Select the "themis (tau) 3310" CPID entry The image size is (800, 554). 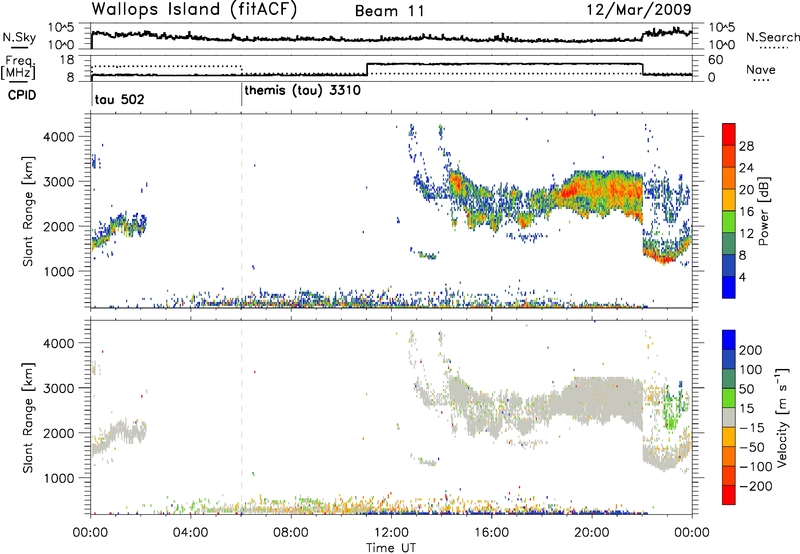click(x=303, y=91)
